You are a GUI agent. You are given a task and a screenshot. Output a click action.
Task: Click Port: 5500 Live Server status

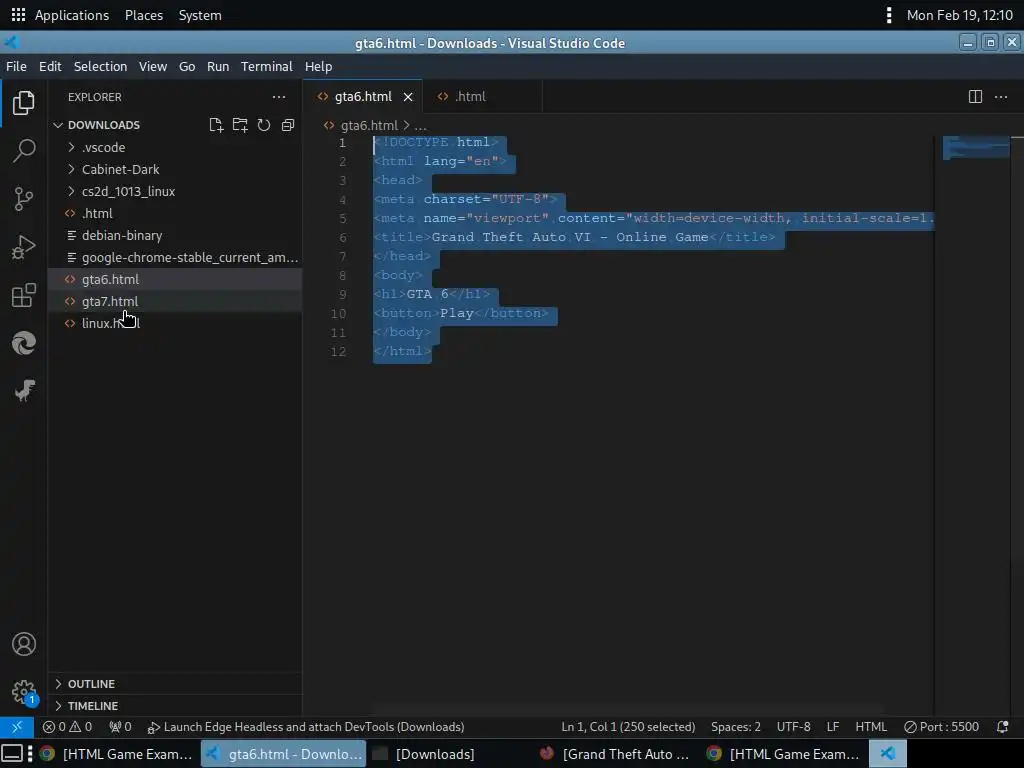pyautogui.click(x=941, y=727)
